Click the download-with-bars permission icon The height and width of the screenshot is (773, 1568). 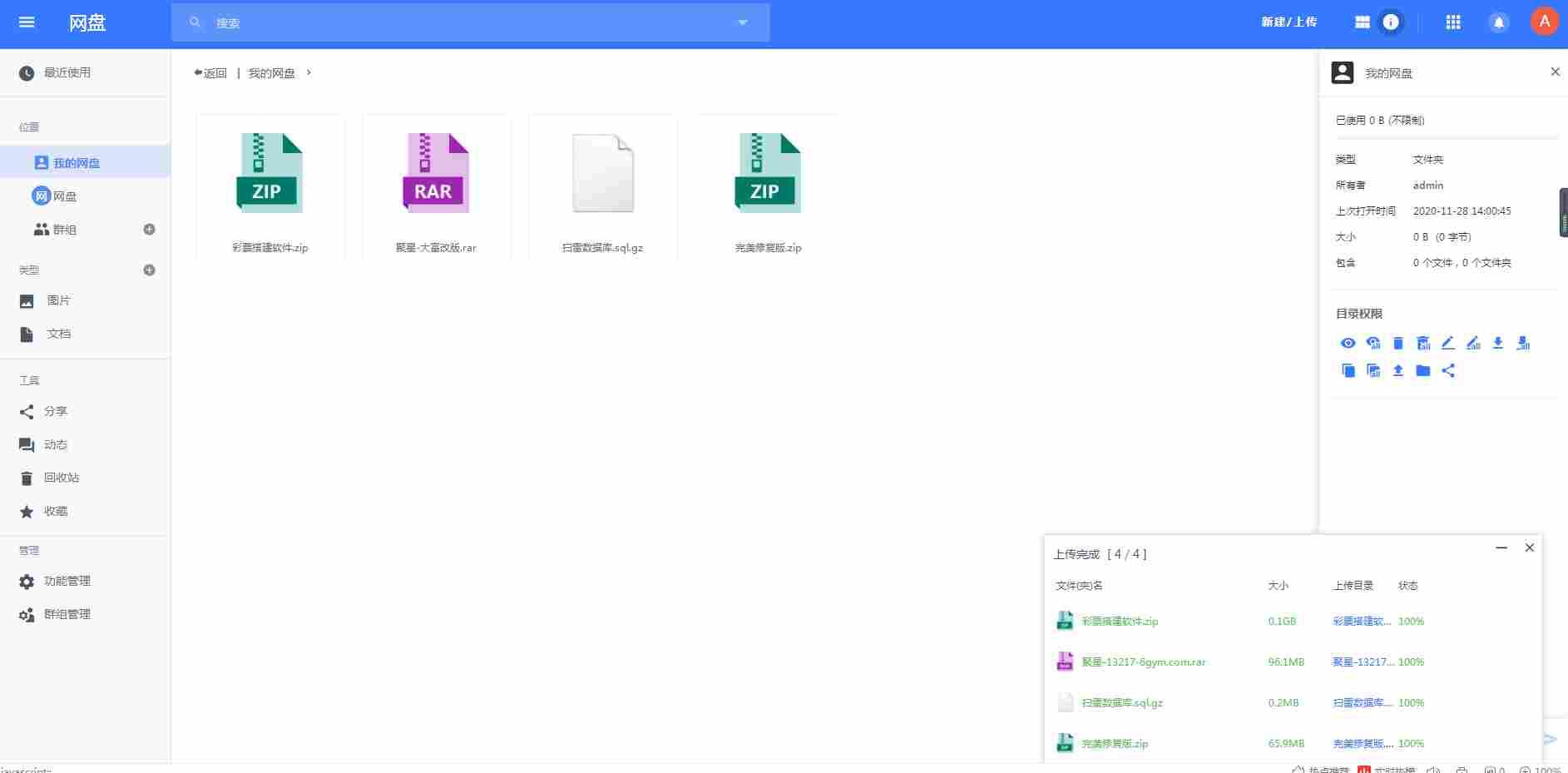point(1523,343)
